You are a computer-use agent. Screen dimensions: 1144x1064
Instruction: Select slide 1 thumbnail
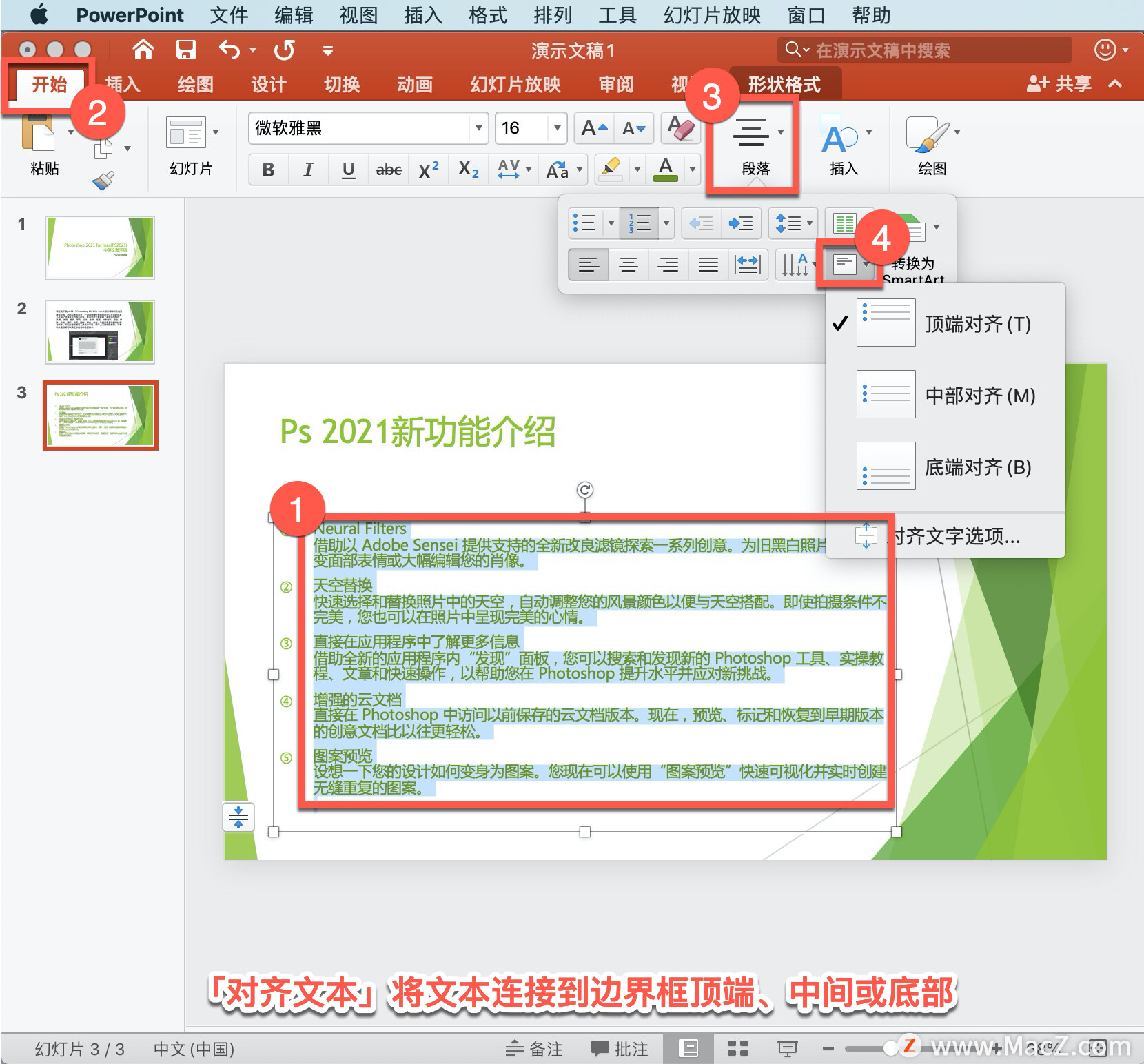(x=100, y=248)
